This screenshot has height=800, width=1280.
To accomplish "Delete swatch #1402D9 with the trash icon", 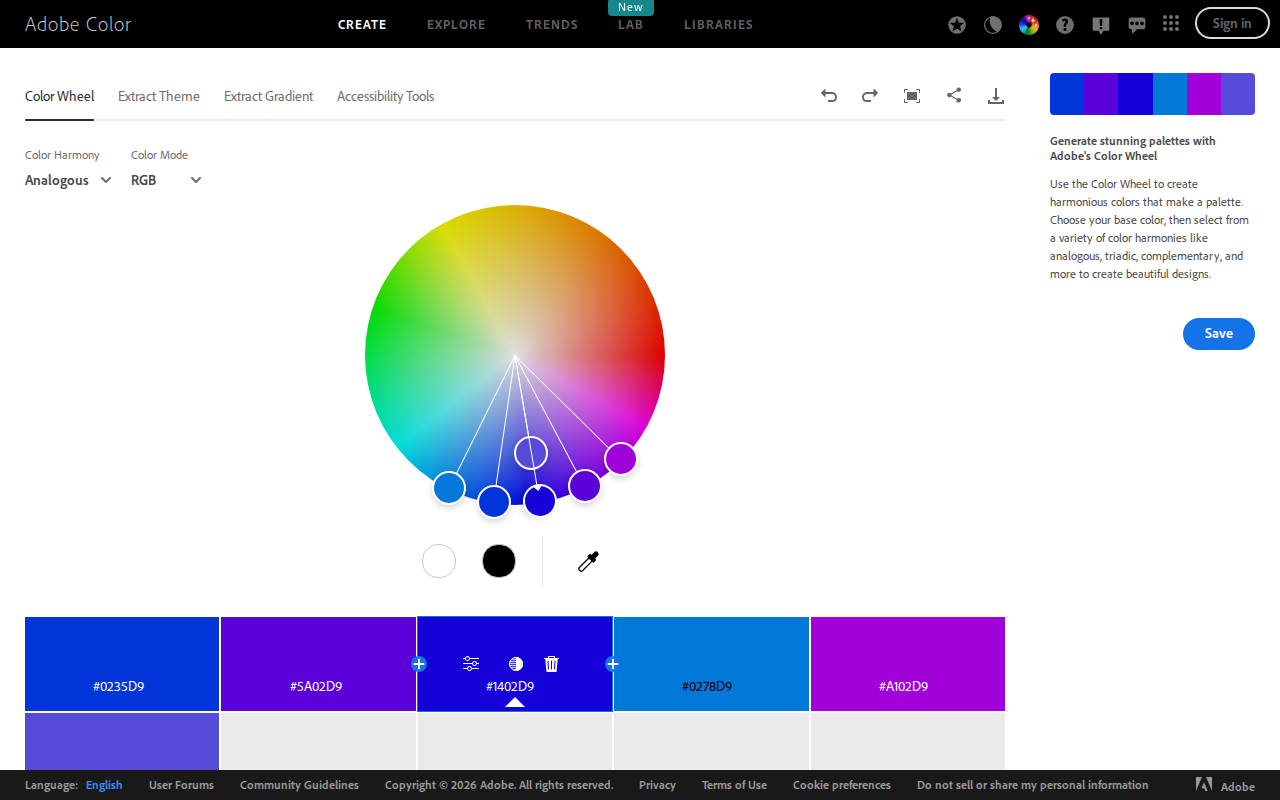I will point(551,664).
